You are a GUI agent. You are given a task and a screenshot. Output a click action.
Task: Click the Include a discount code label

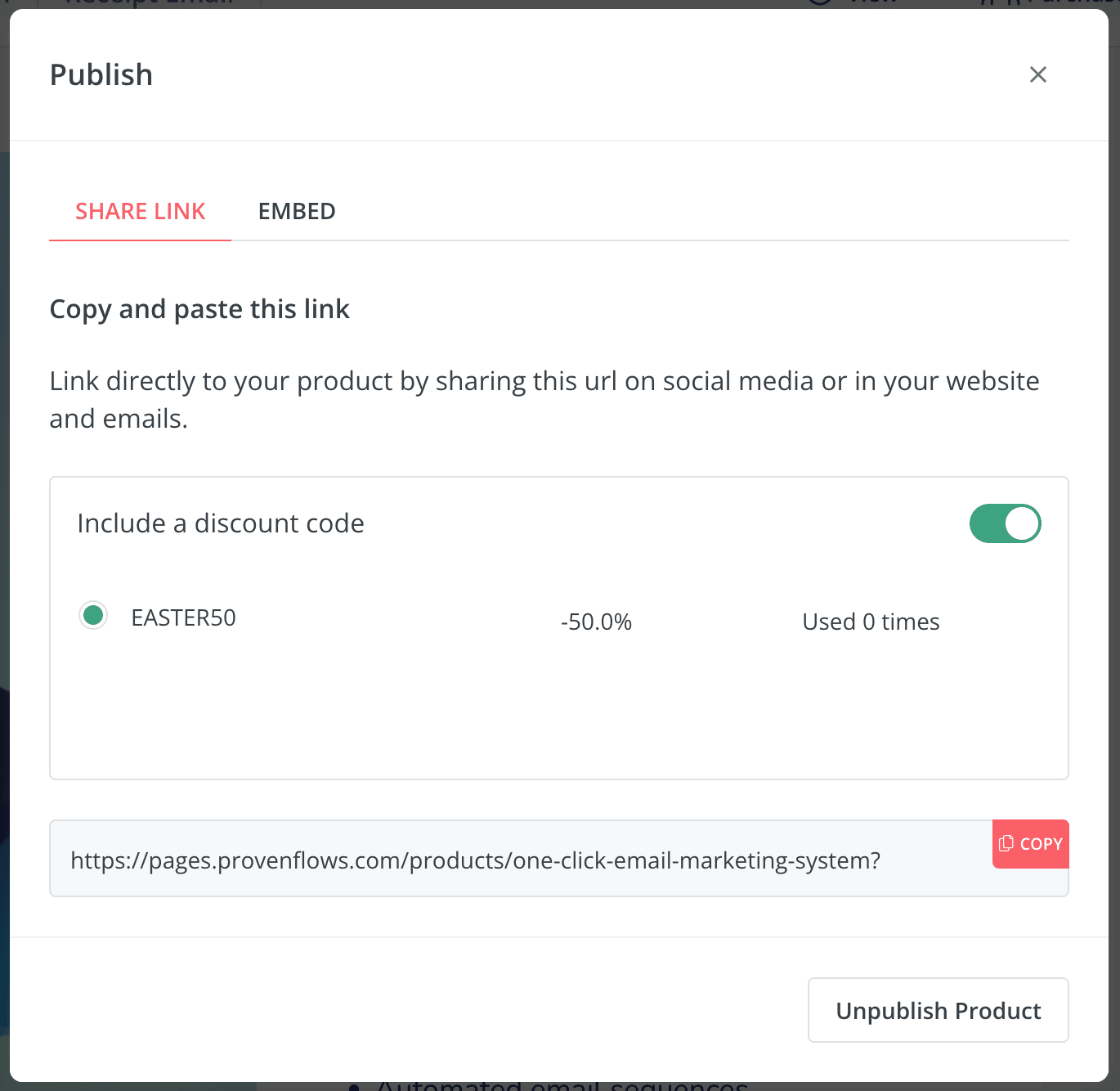click(x=221, y=523)
